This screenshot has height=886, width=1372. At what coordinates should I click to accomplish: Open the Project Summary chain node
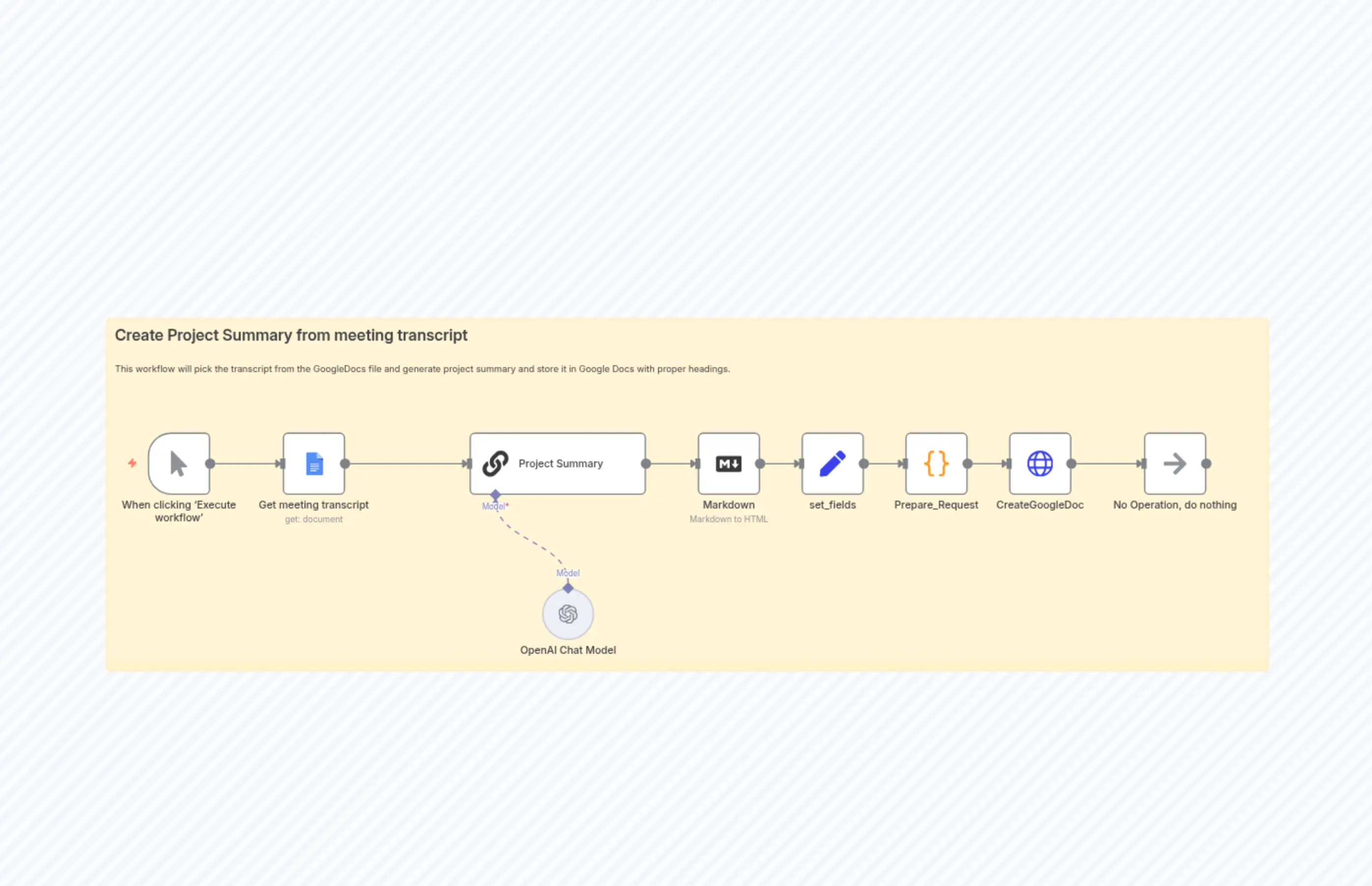pyautogui.click(x=557, y=463)
